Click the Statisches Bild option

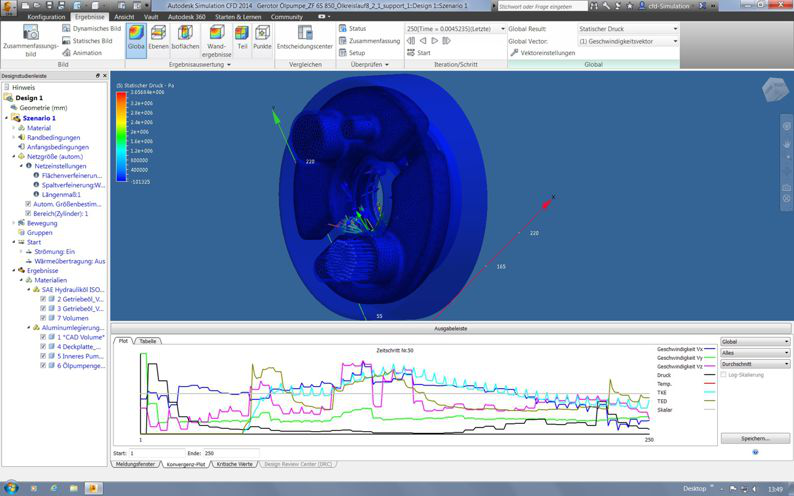tap(87, 40)
